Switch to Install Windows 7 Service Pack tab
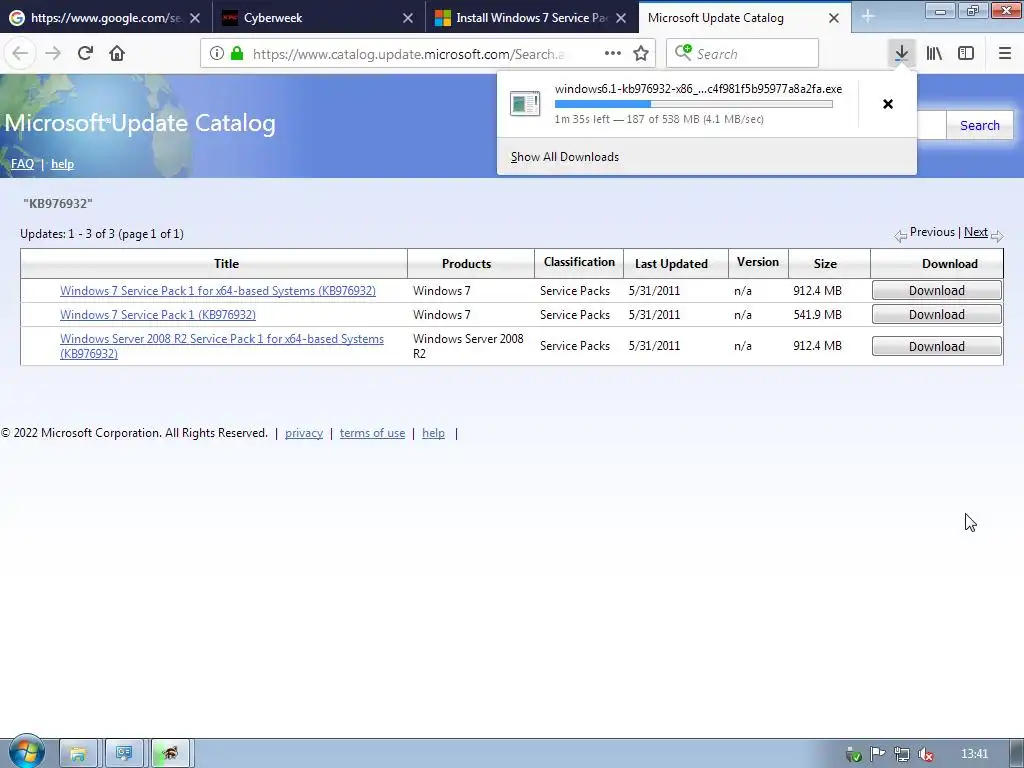This screenshot has height=768, width=1024. (532, 18)
